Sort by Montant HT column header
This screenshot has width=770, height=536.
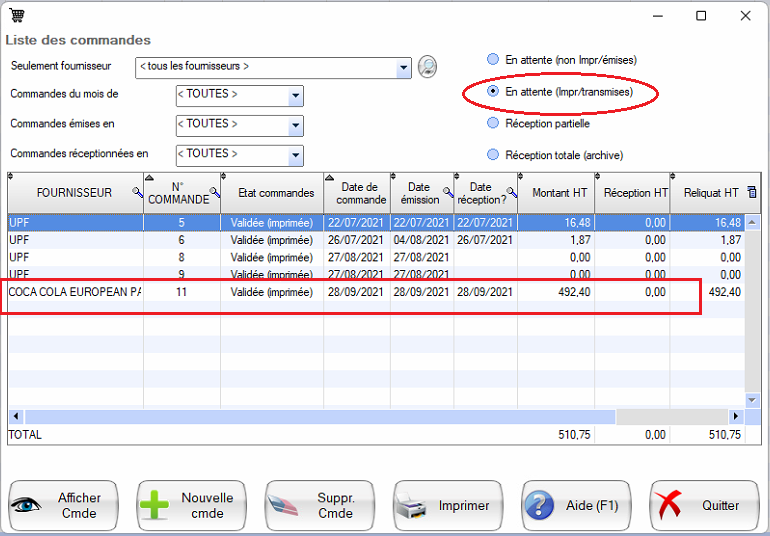pos(556,193)
